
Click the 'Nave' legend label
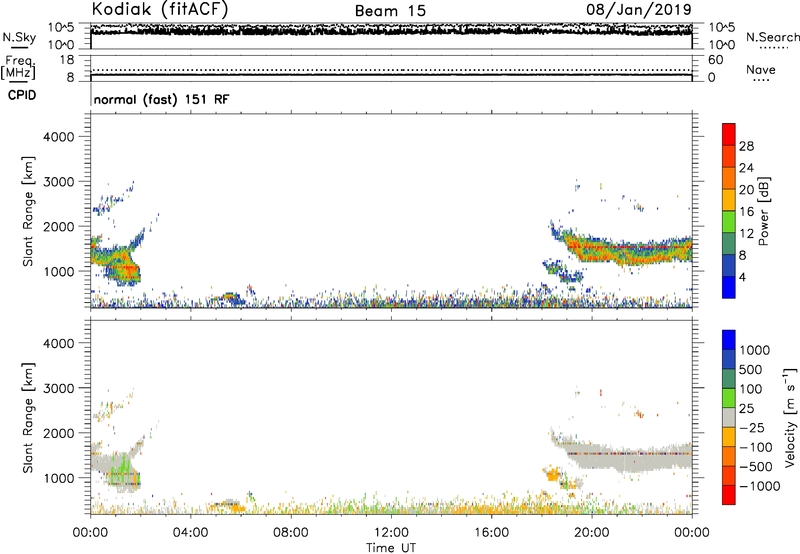pos(761,69)
